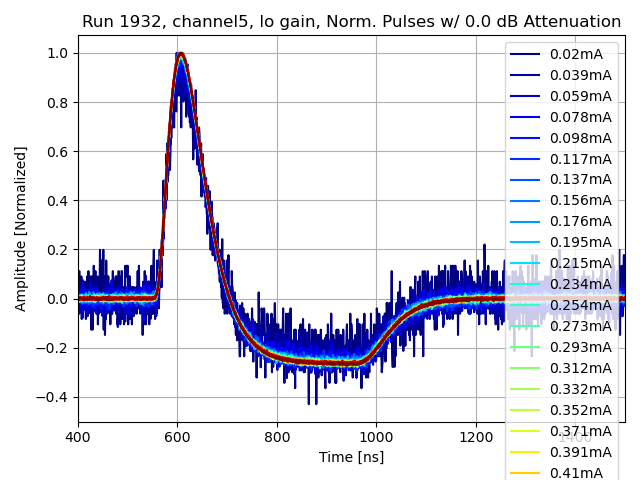
Task: Click the 1000 tick on the time axis
Action: 376,437
